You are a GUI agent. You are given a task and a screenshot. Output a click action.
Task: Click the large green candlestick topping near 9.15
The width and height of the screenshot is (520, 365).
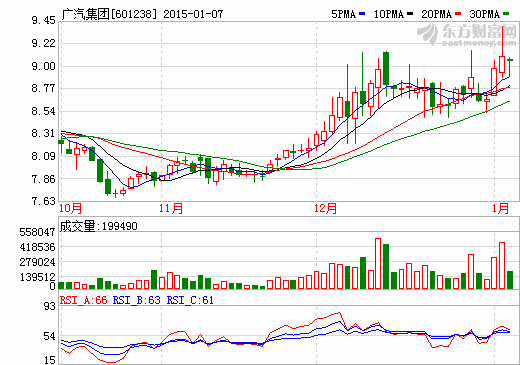pos(386,68)
